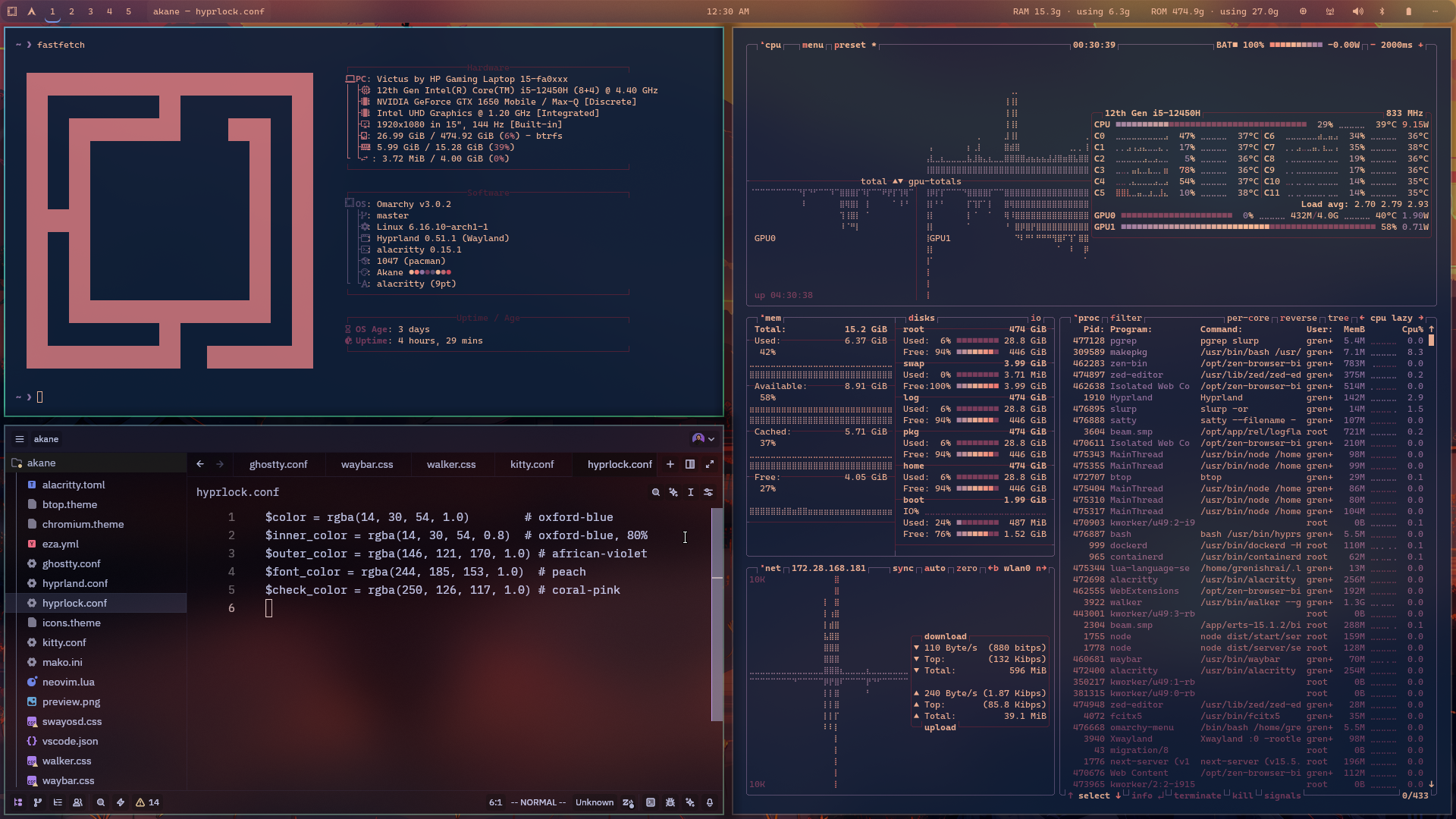Click the editor vertical scrollbar
This screenshot has height=819, width=1456.
[717, 614]
